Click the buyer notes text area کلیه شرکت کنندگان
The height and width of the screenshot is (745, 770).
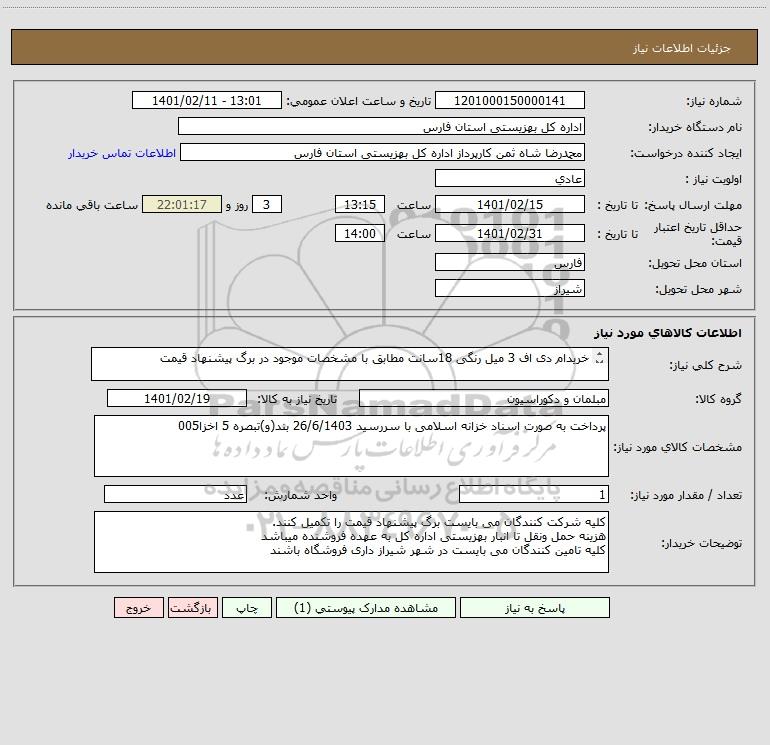(351, 542)
